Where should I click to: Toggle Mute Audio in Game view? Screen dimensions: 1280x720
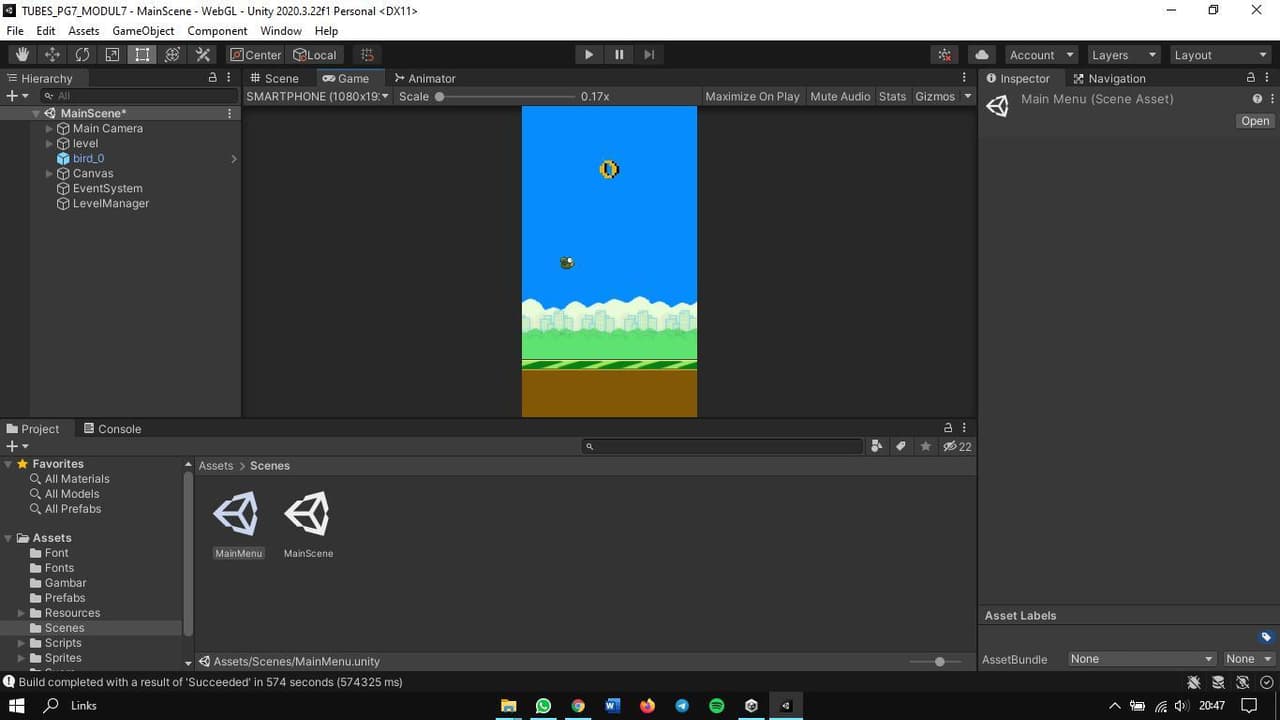[x=840, y=96]
